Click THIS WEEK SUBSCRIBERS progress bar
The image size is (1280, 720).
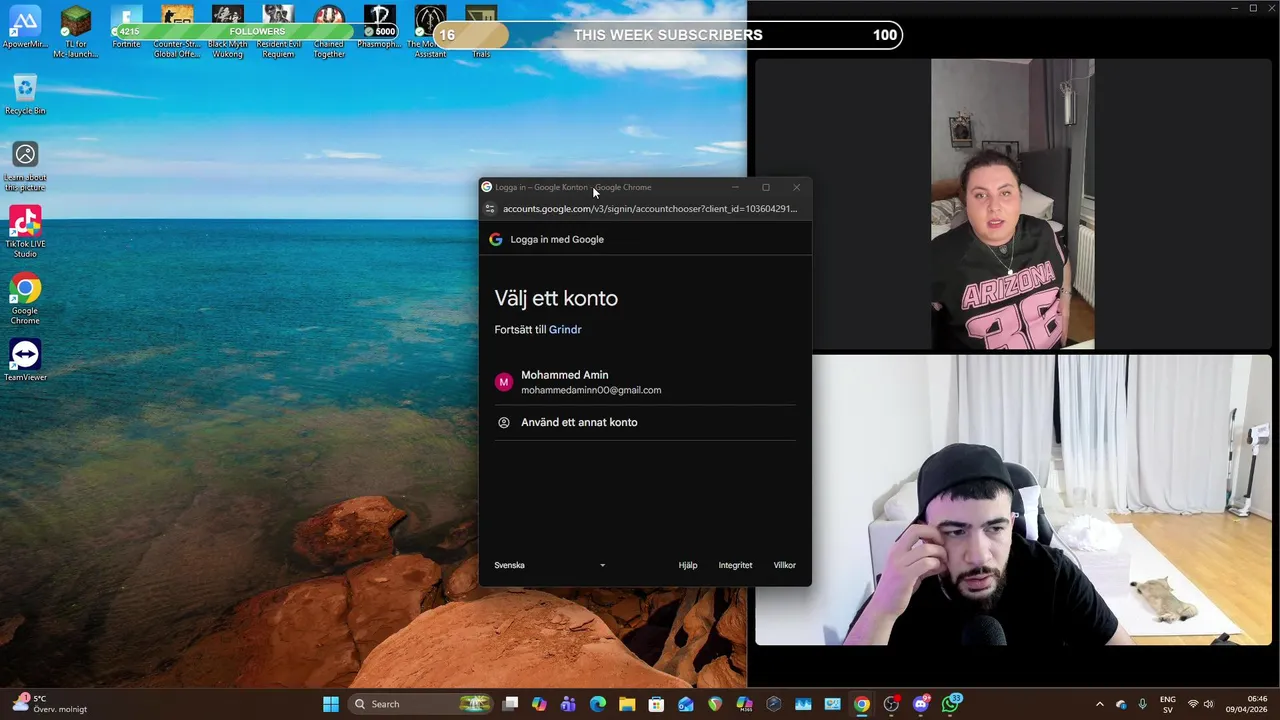point(668,35)
